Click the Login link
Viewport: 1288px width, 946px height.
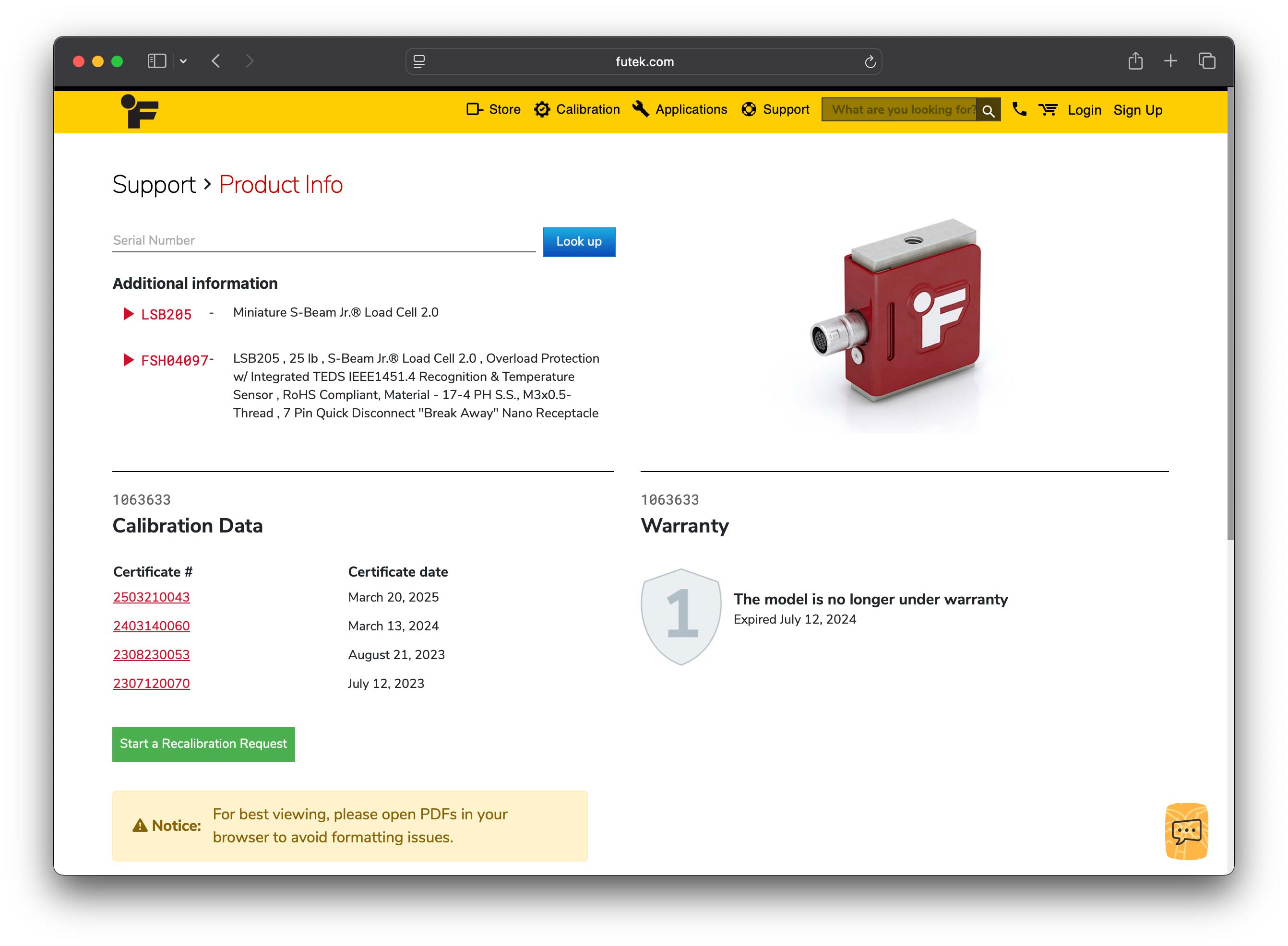(x=1084, y=110)
